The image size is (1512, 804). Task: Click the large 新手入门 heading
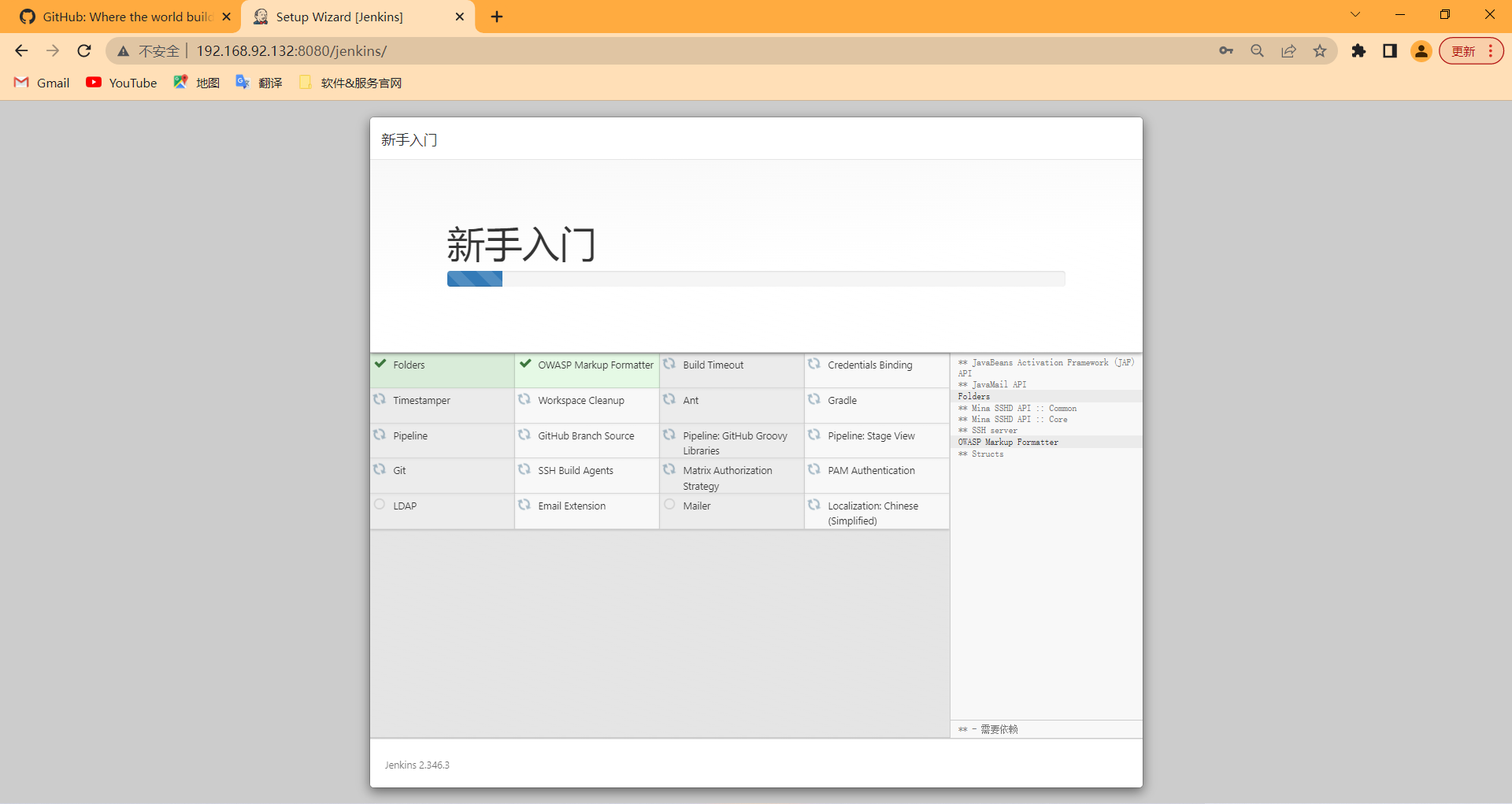click(x=521, y=245)
